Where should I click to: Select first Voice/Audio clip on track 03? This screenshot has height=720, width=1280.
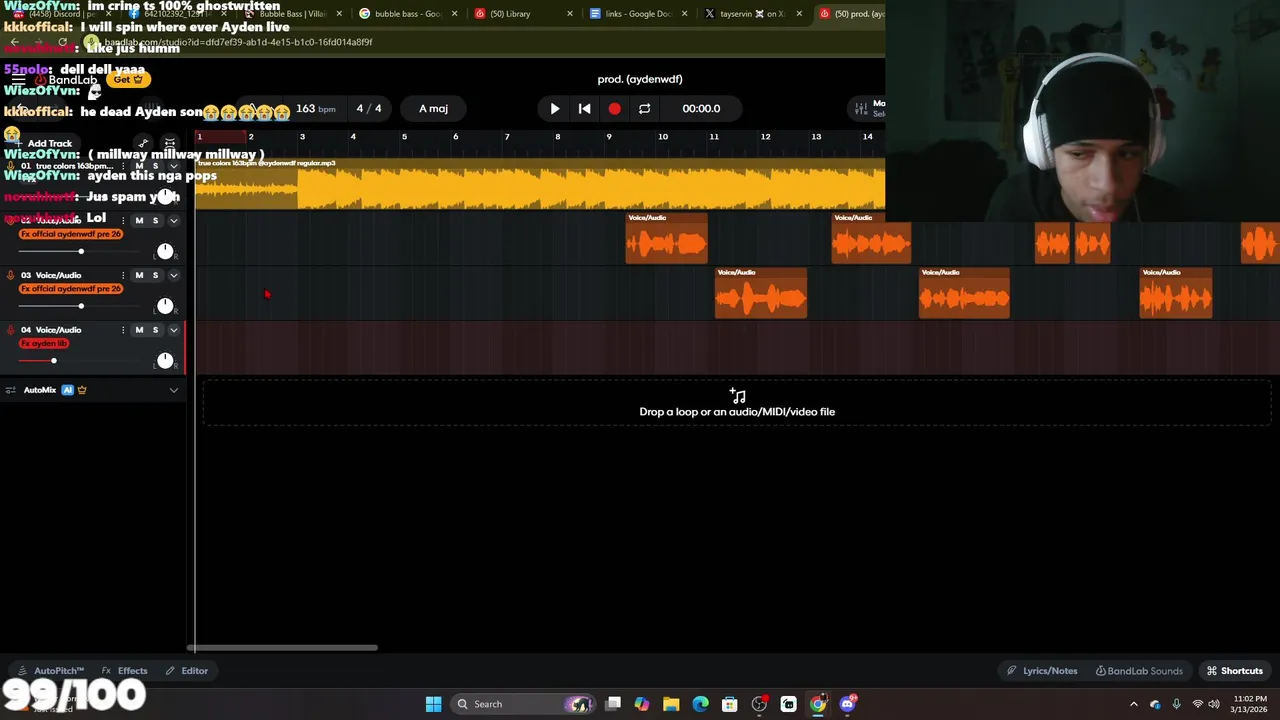[x=760, y=294]
